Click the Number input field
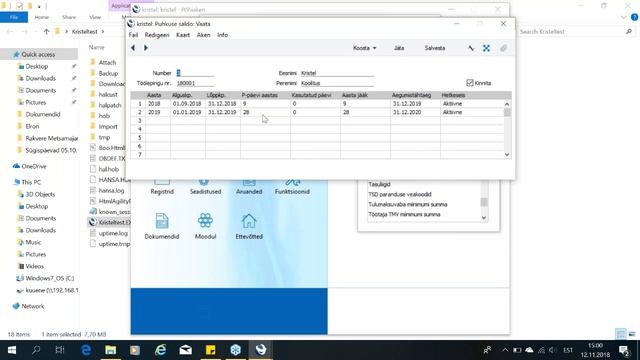Image resolution: width=640 pixels, height=360 pixels. coord(195,73)
